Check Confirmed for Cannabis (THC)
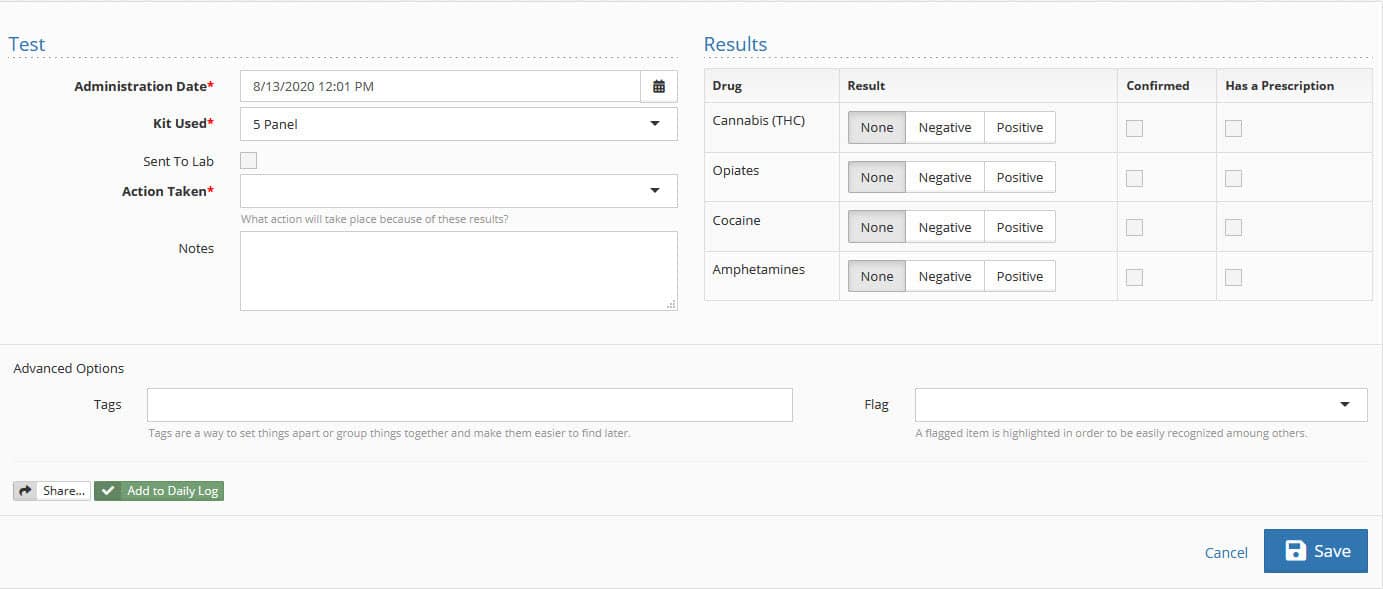Screen dimensions: 1383x589 click(x=1134, y=128)
